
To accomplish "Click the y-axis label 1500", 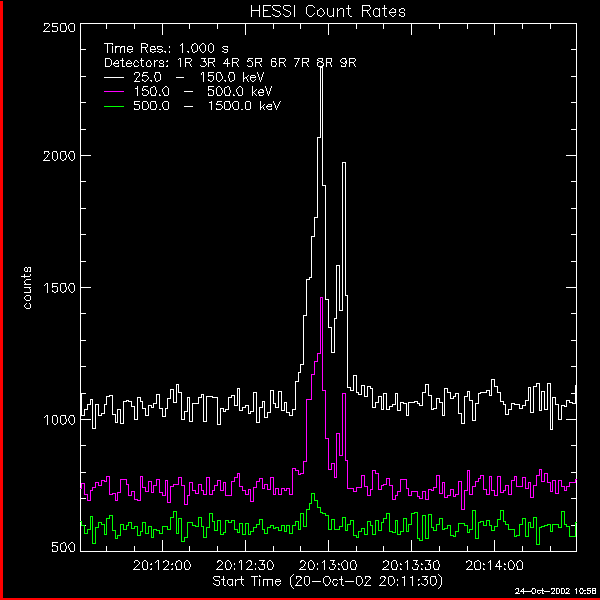I will click(x=59, y=288).
